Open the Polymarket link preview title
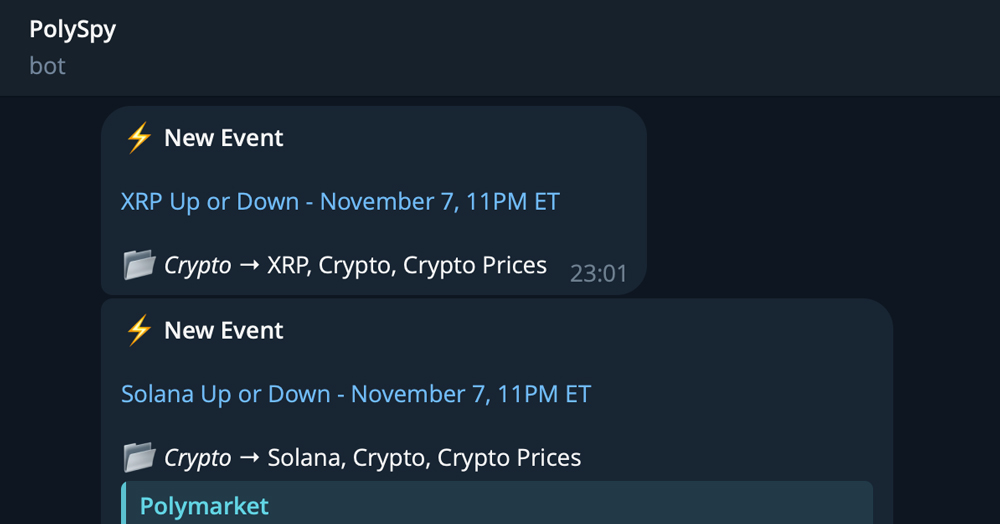Image resolution: width=1000 pixels, height=524 pixels. (x=204, y=506)
